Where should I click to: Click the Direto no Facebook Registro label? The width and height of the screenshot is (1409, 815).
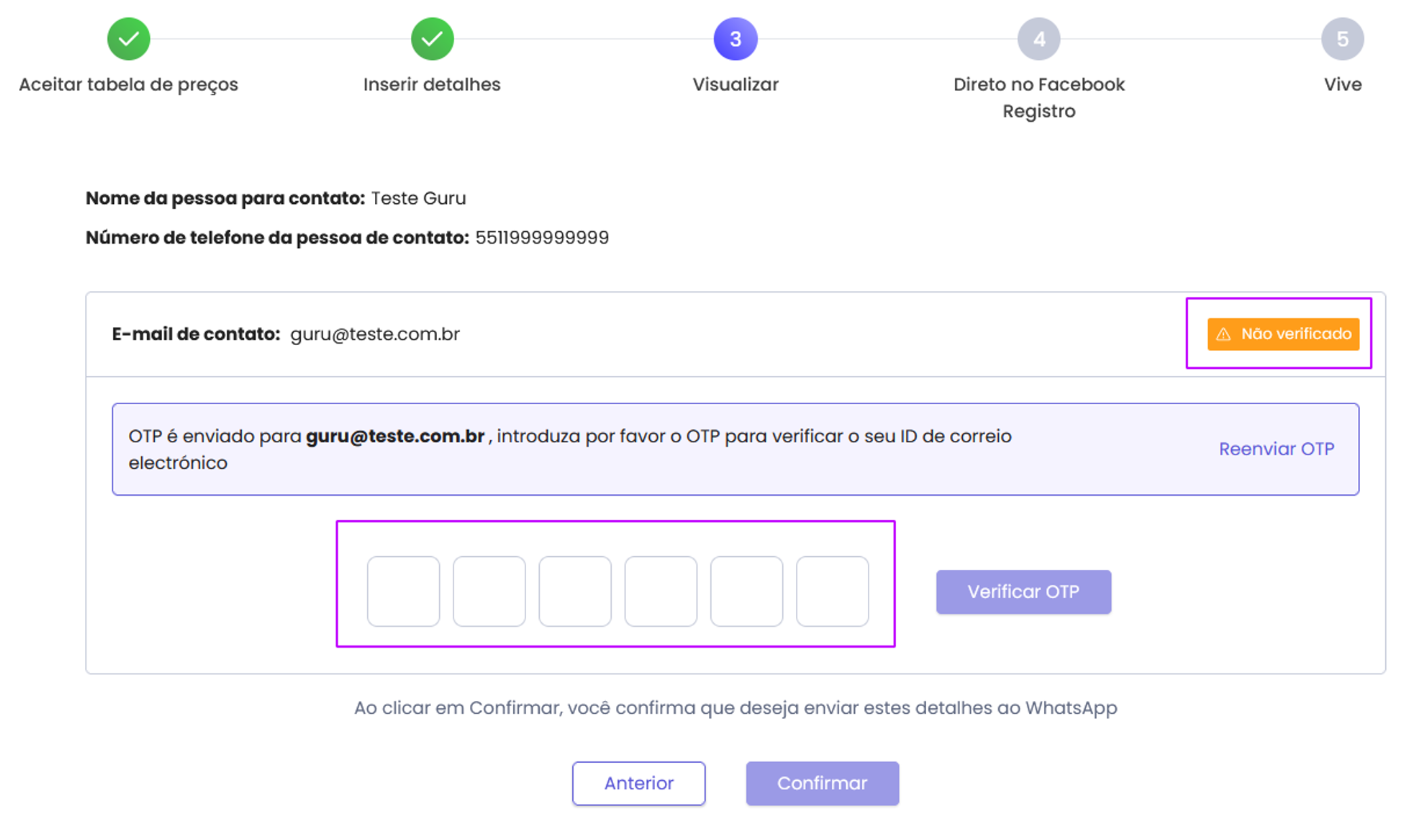click(x=1039, y=98)
